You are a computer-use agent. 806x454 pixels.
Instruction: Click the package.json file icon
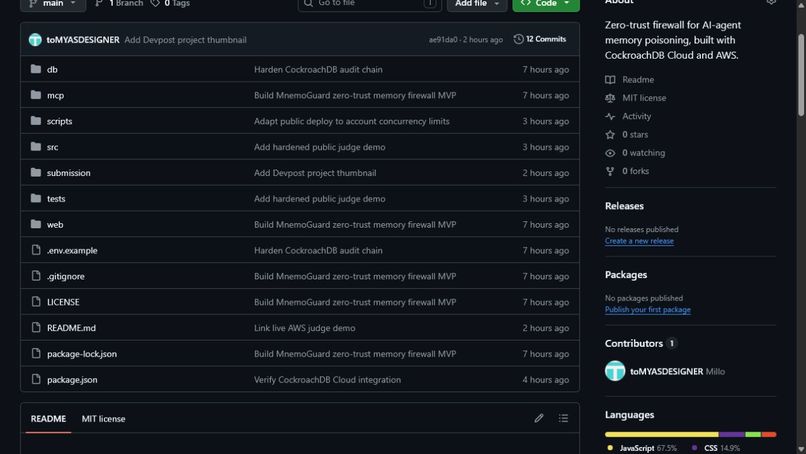click(x=35, y=379)
